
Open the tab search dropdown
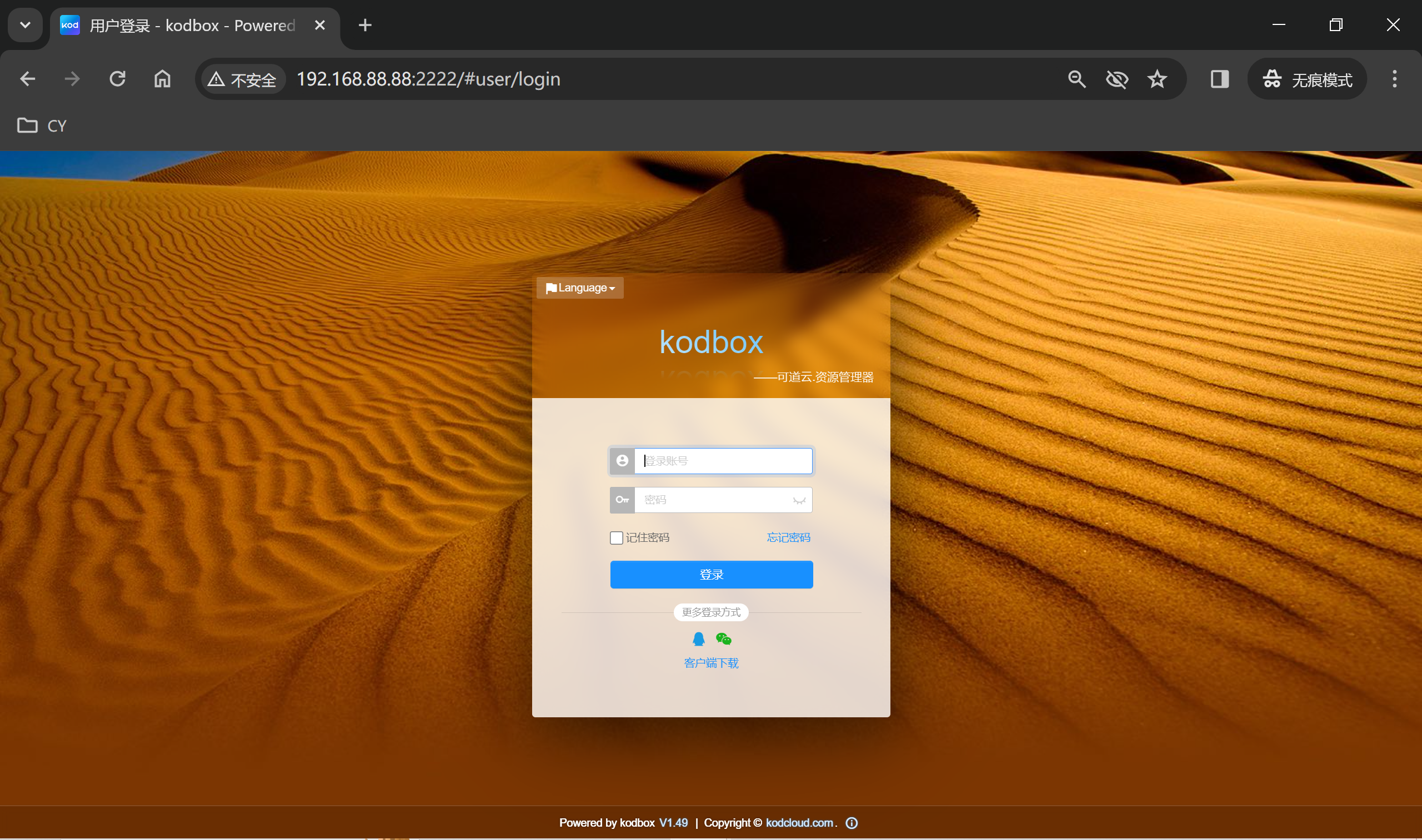pyautogui.click(x=26, y=25)
